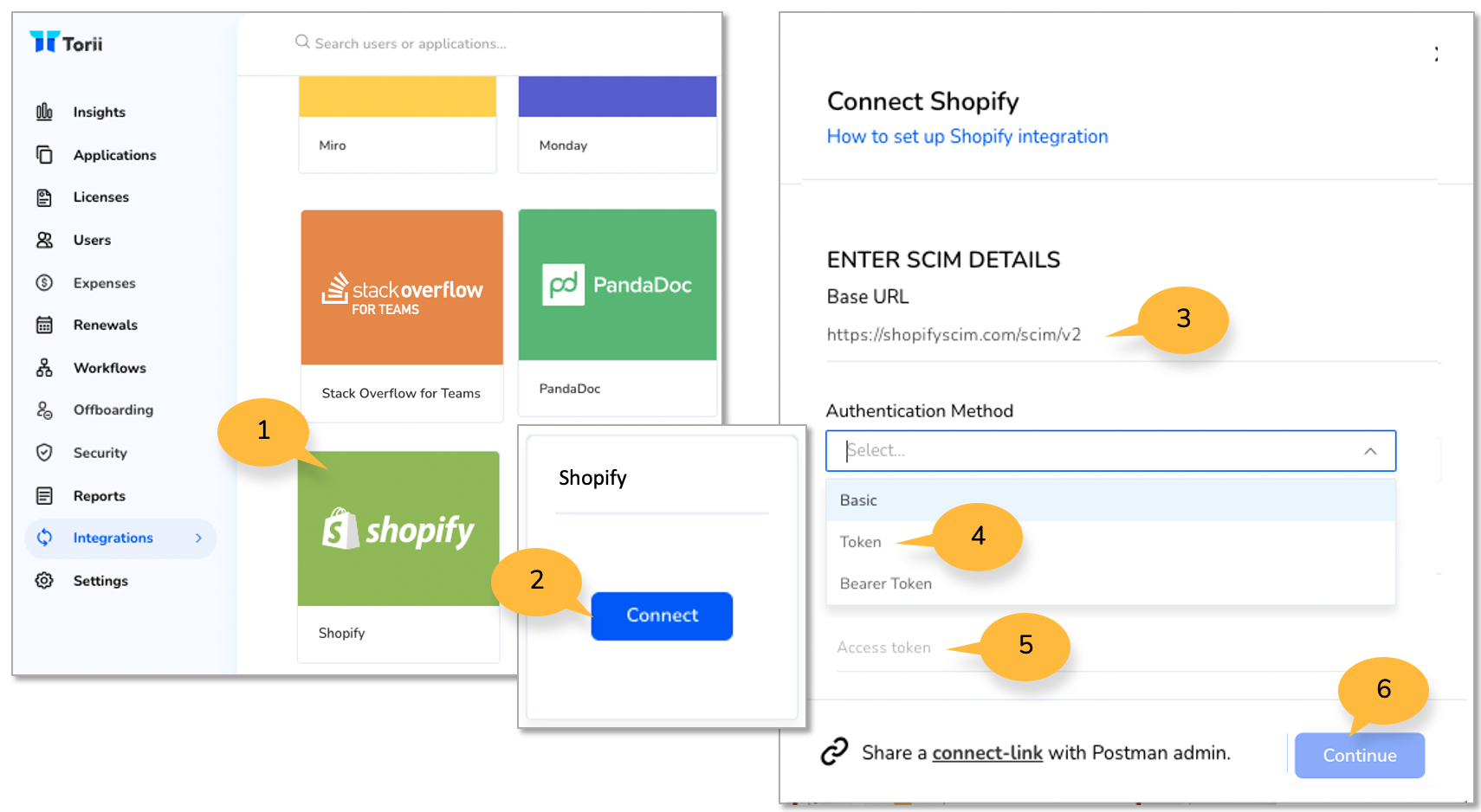Click the Security shield icon
This screenshot has height=812, width=1481.
point(44,453)
